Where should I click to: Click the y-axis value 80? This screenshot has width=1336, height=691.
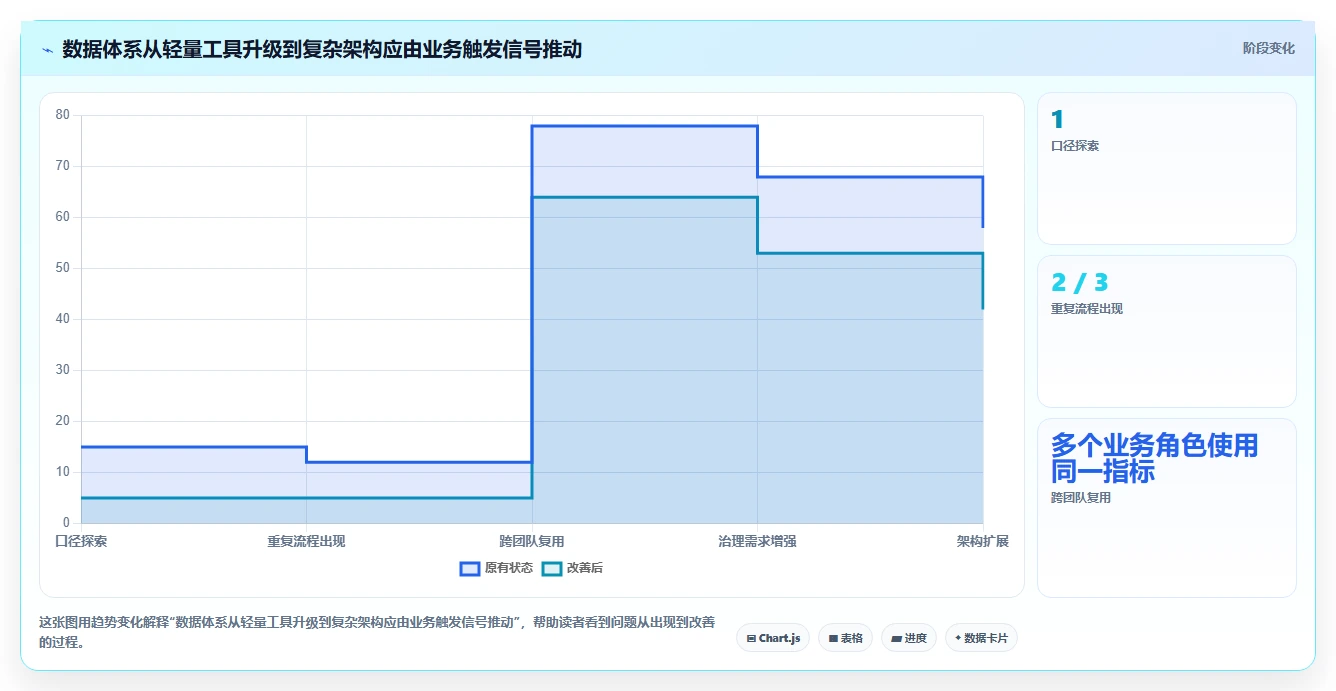tap(63, 115)
